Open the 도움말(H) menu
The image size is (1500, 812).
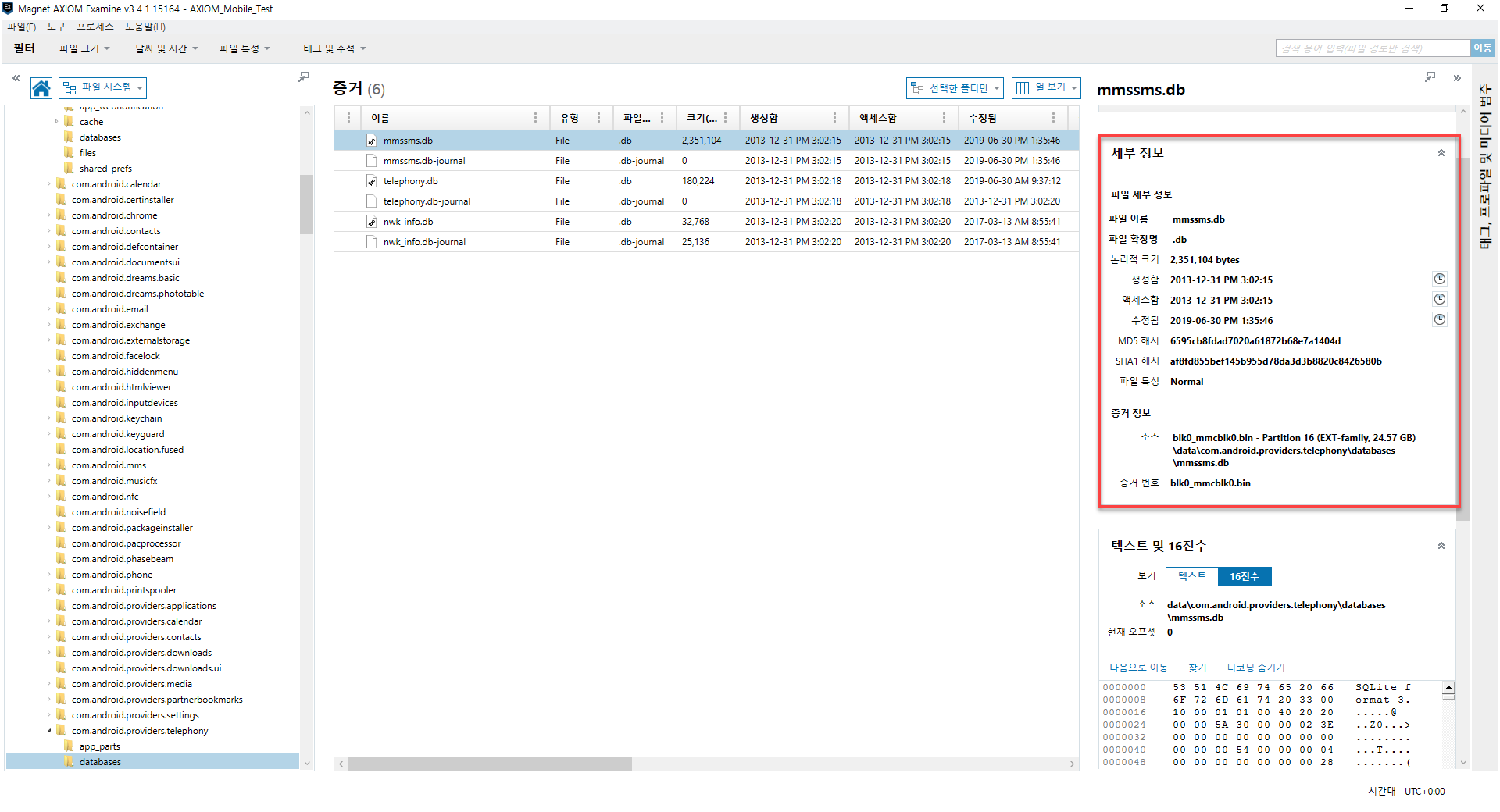[145, 27]
